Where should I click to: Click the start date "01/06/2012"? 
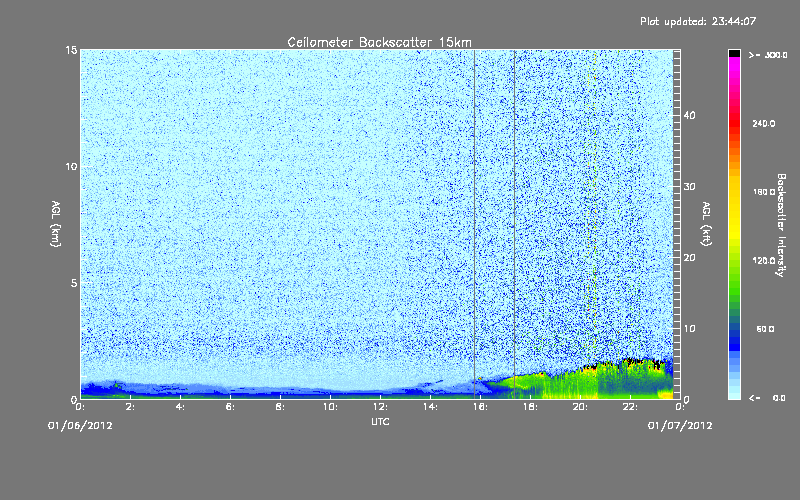(80, 426)
